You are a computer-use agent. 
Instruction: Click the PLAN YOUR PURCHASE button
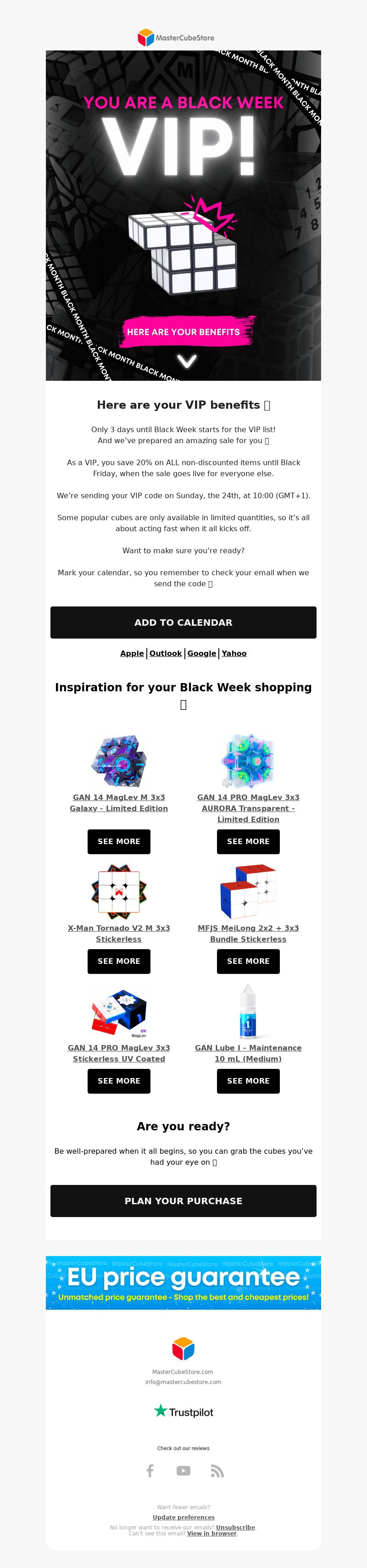click(x=183, y=1201)
